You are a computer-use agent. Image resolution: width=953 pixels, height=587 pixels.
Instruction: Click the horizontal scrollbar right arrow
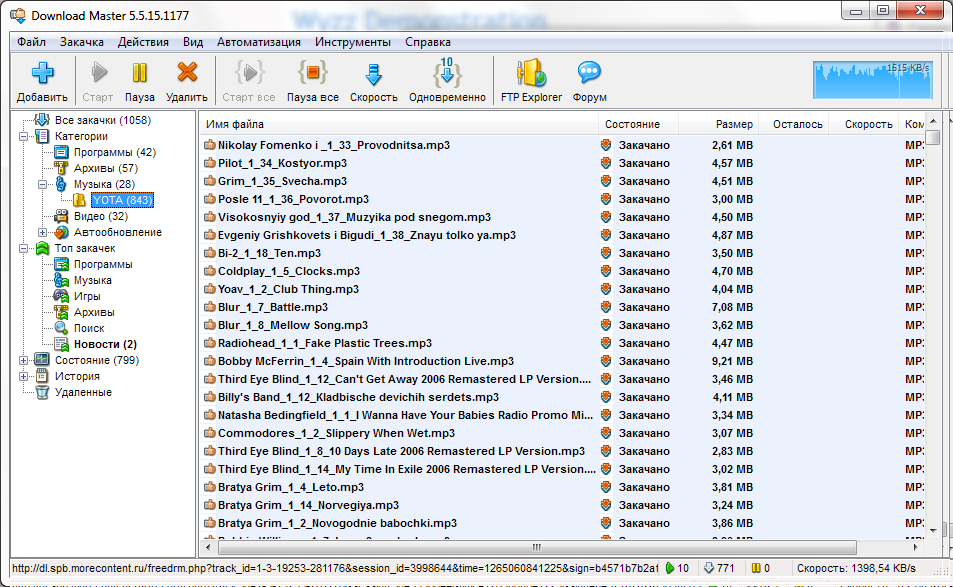coord(915,547)
